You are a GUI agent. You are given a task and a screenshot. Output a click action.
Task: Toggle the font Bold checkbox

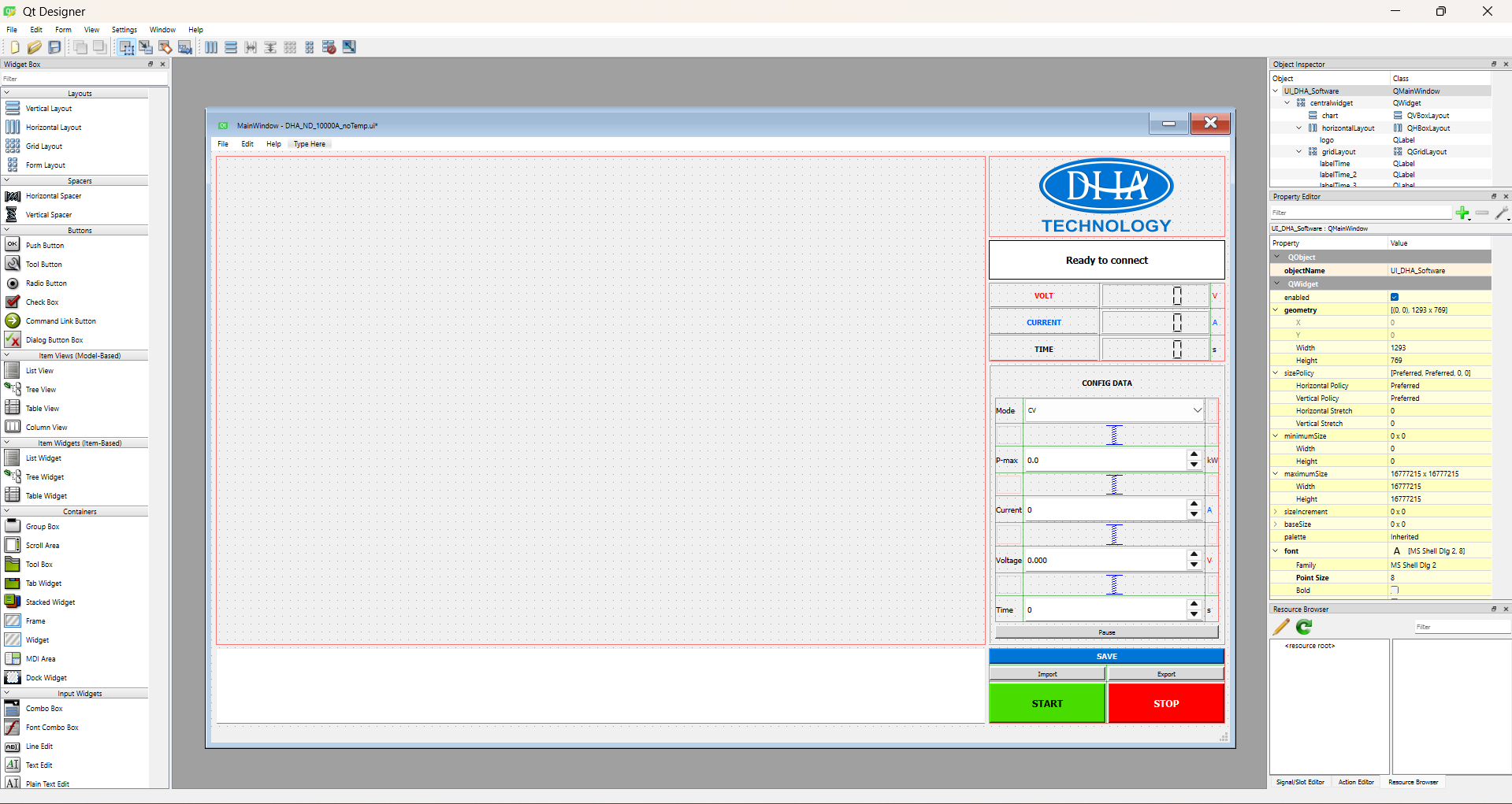click(x=1395, y=590)
